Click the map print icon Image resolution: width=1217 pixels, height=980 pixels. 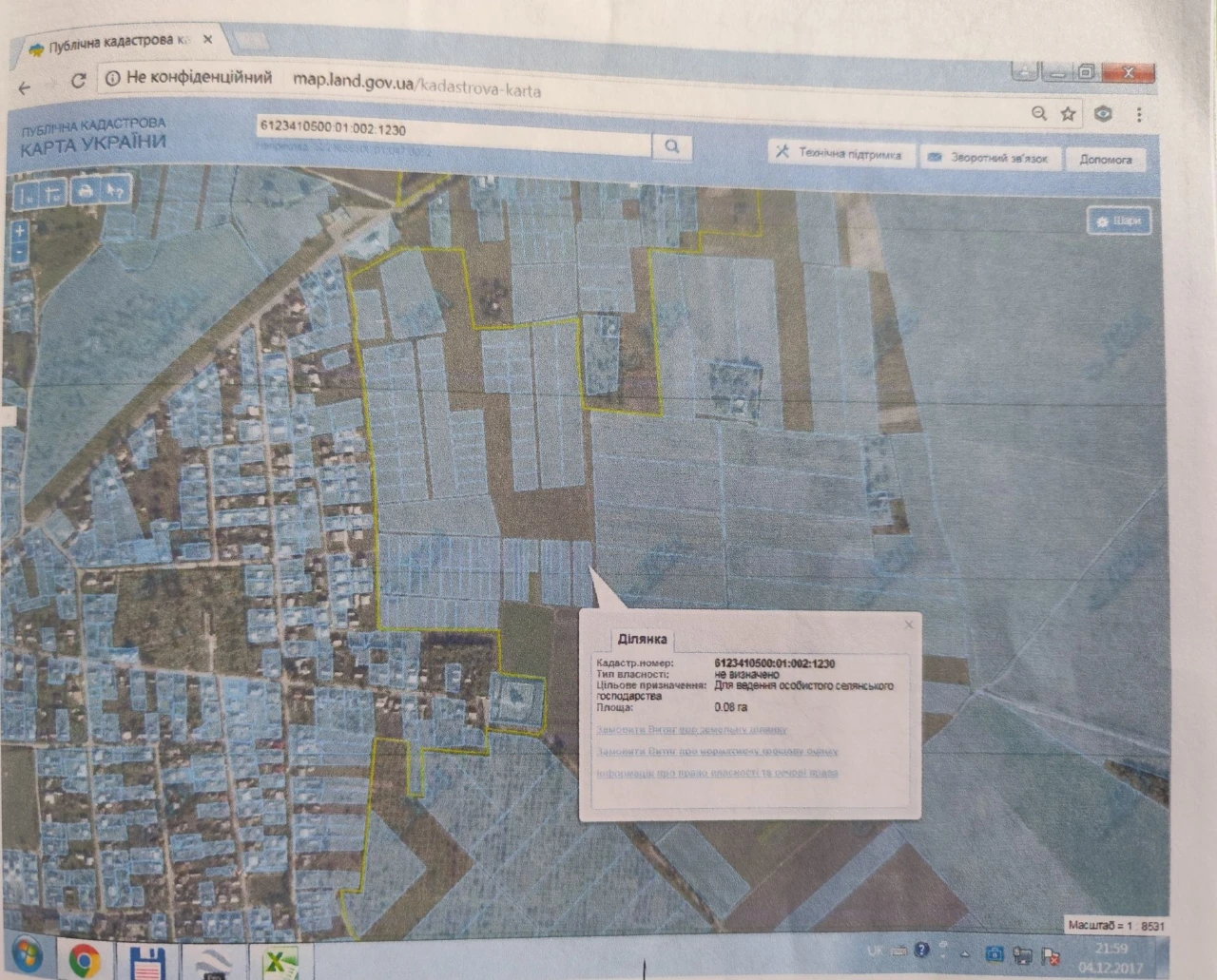tap(86, 191)
